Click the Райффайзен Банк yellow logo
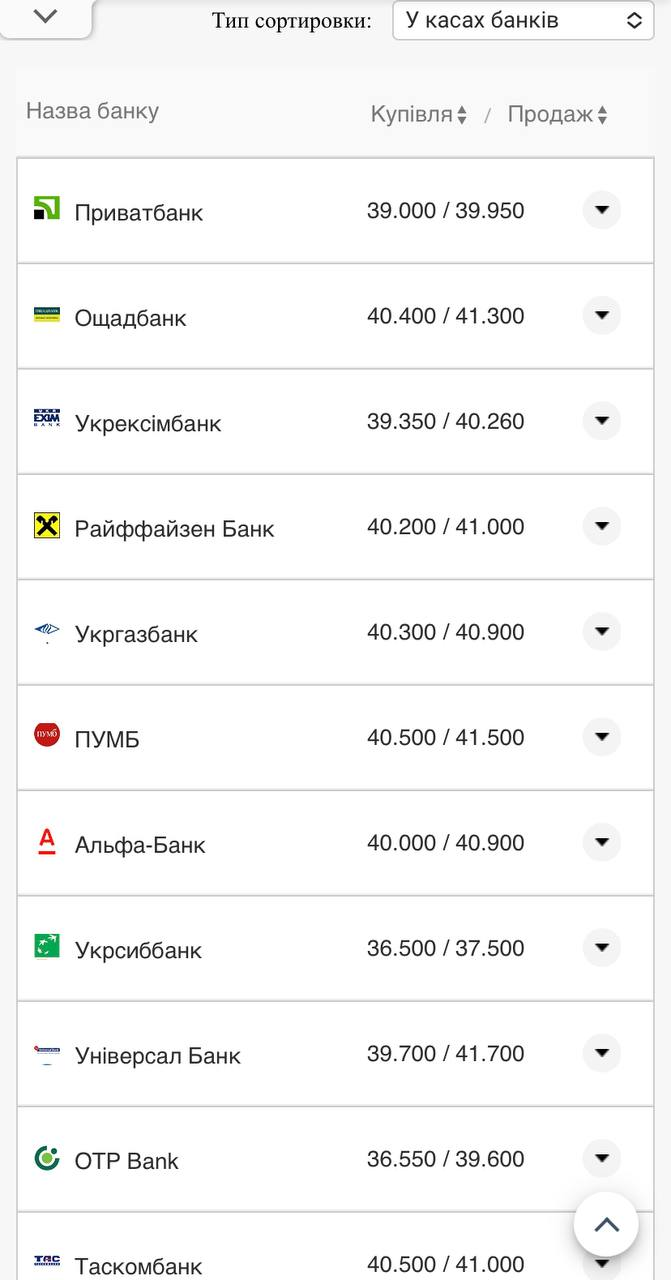 click(x=47, y=525)
